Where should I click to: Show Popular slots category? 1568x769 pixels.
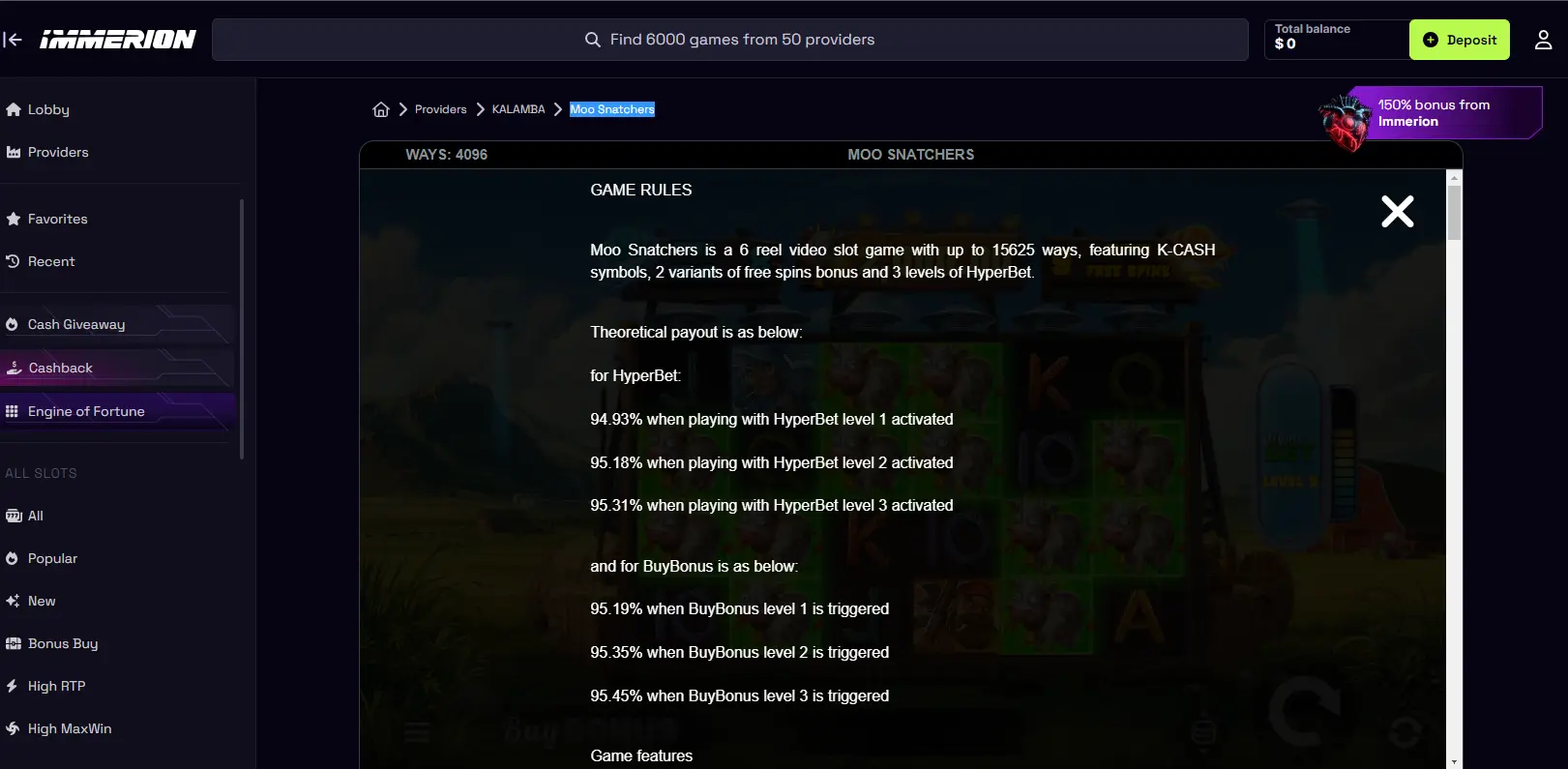coord(42,558)
